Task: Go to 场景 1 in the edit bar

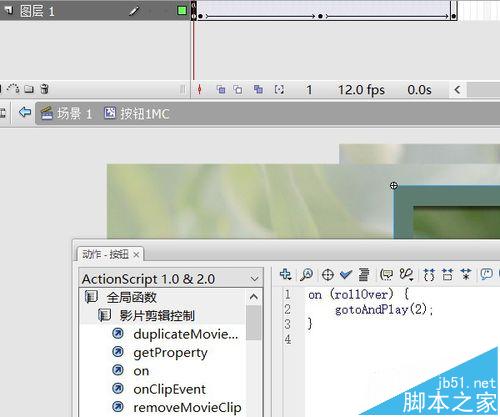Action: [x=66, y=114]
